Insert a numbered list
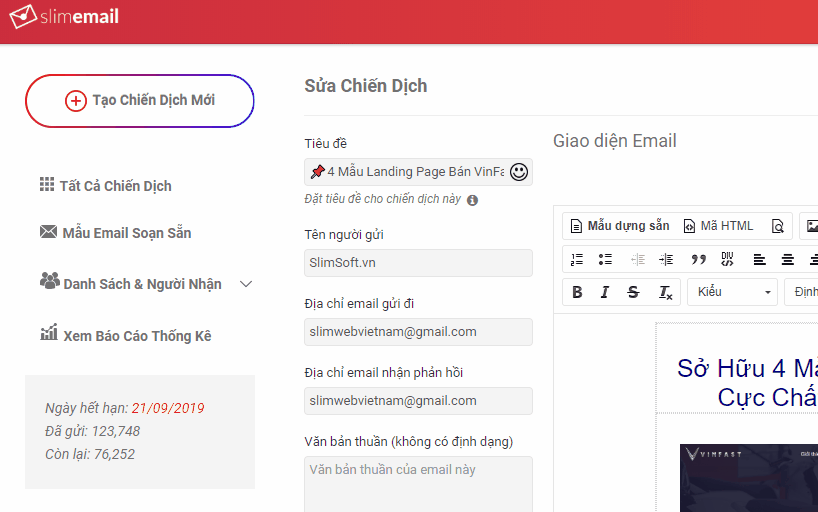The image size is (818, 512). coord(577,259)
